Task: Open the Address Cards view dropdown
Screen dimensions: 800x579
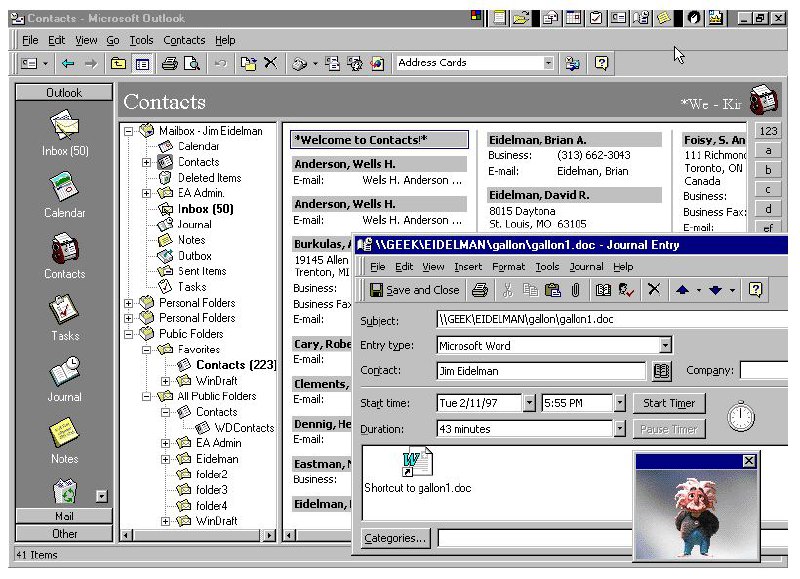Action: coord(548,63)
